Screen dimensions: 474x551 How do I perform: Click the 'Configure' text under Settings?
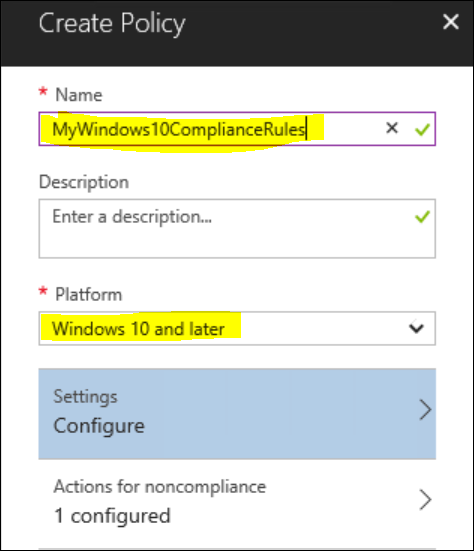click(x=99, y=426)
